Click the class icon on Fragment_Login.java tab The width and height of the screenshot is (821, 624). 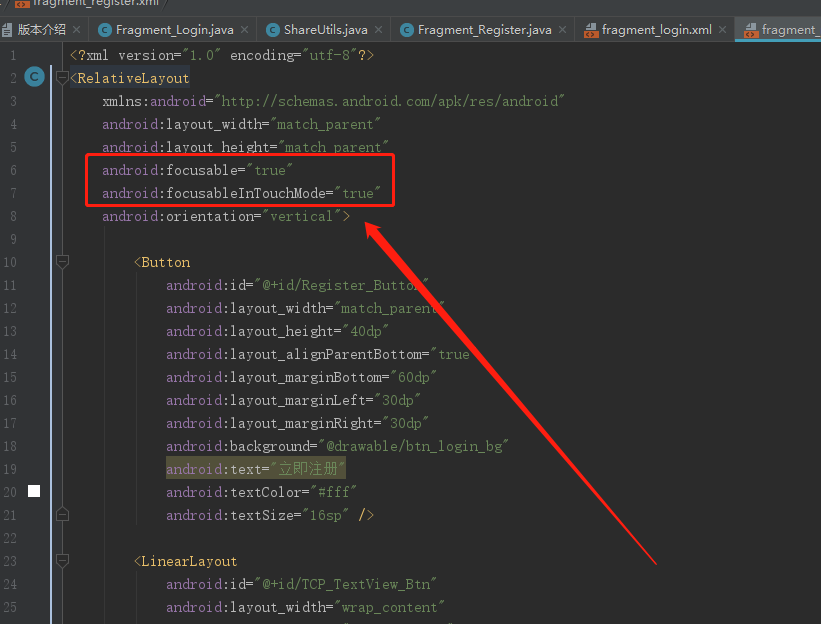(106, 30)
